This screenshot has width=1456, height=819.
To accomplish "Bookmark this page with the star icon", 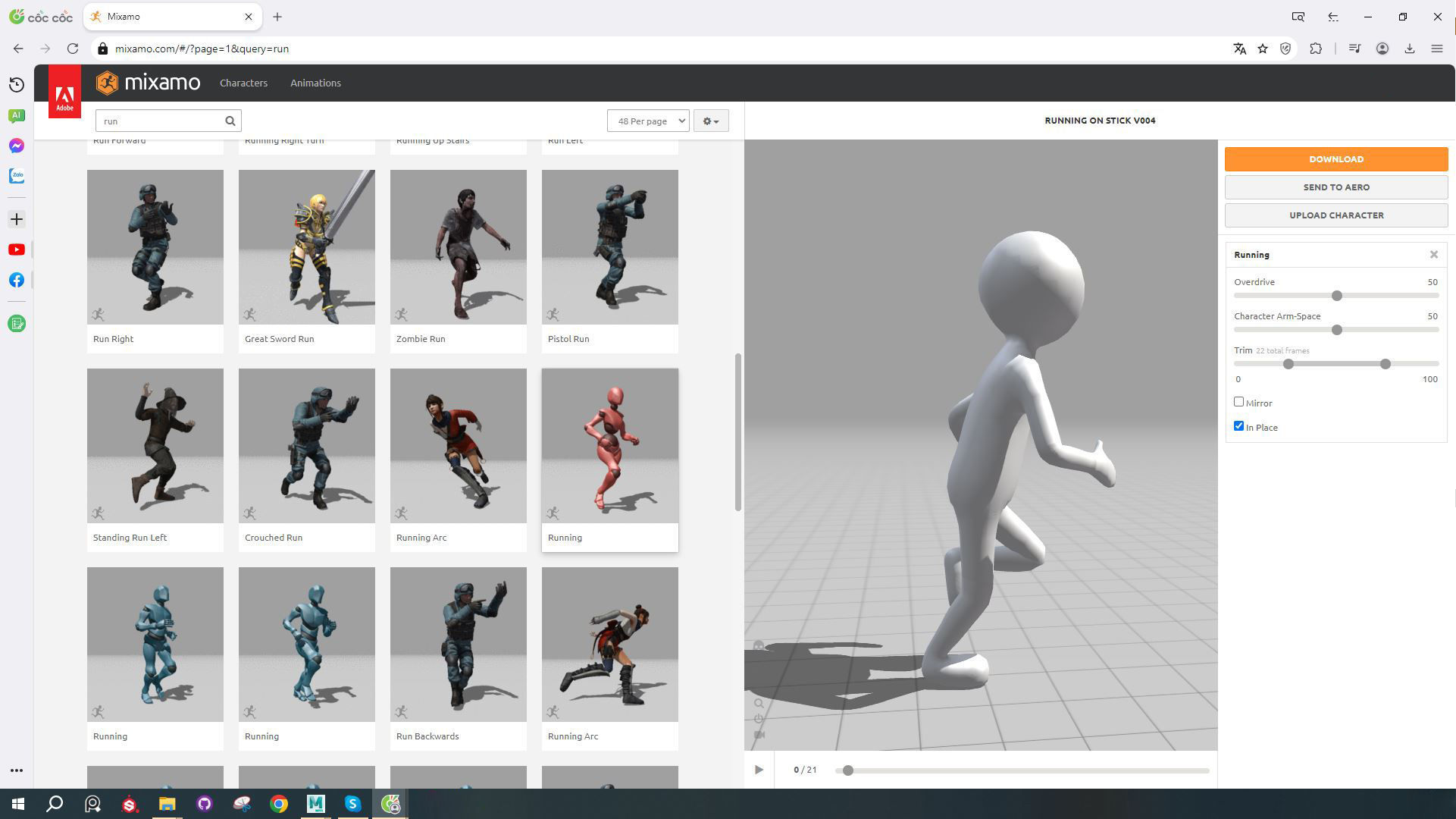I will pos(1263,49).
